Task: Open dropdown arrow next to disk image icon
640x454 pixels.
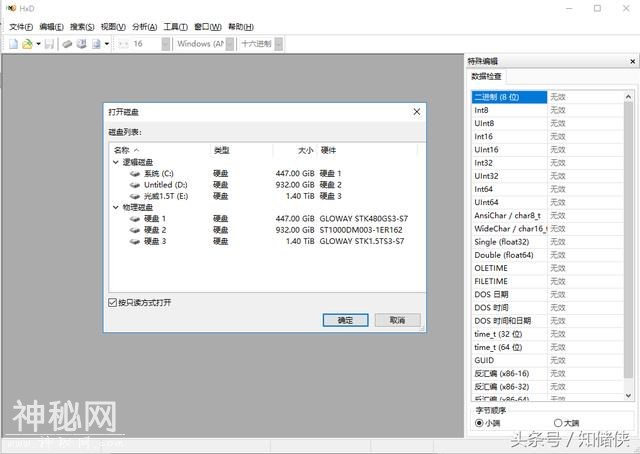Action: 107,44
